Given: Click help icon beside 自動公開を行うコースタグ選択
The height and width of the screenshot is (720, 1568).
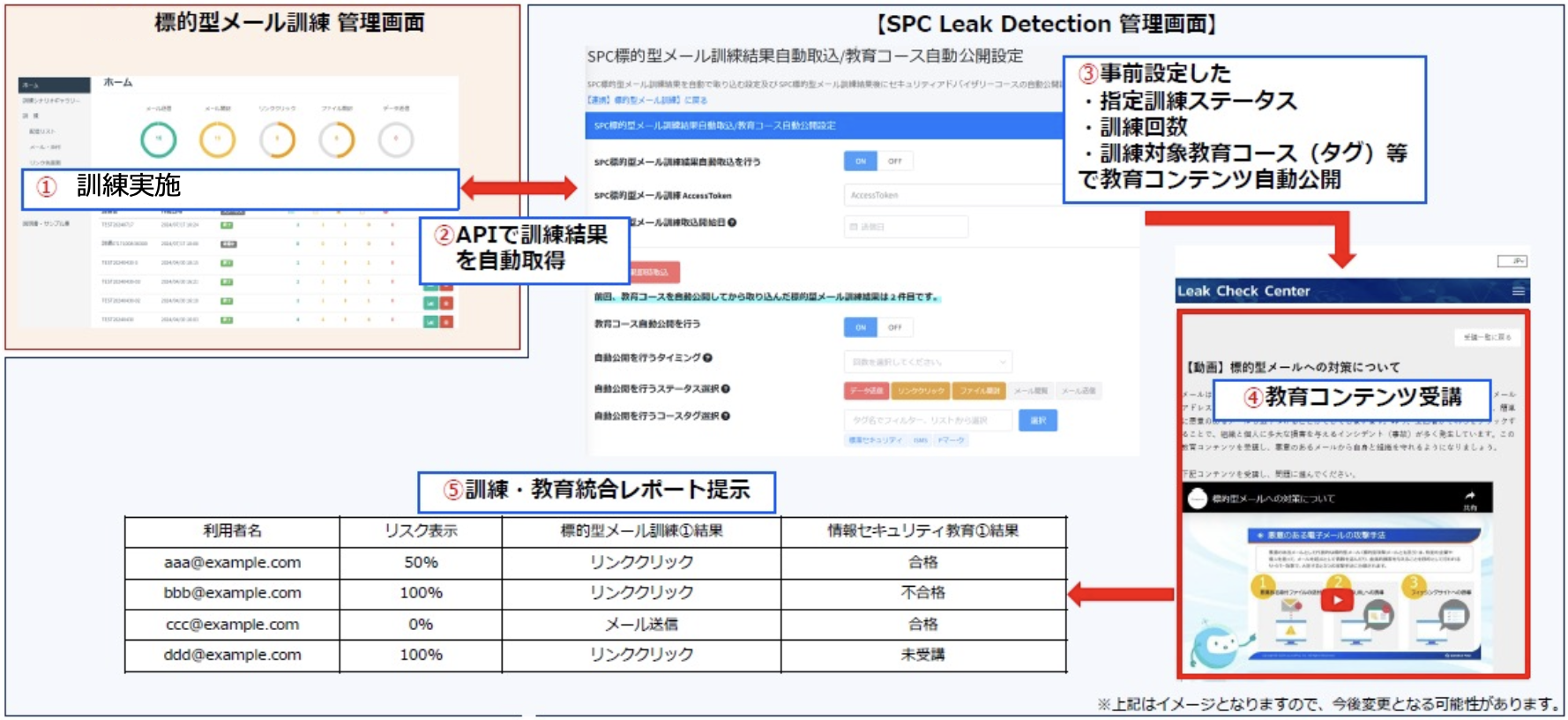Looking at the screenshot, I should (725, 416).
